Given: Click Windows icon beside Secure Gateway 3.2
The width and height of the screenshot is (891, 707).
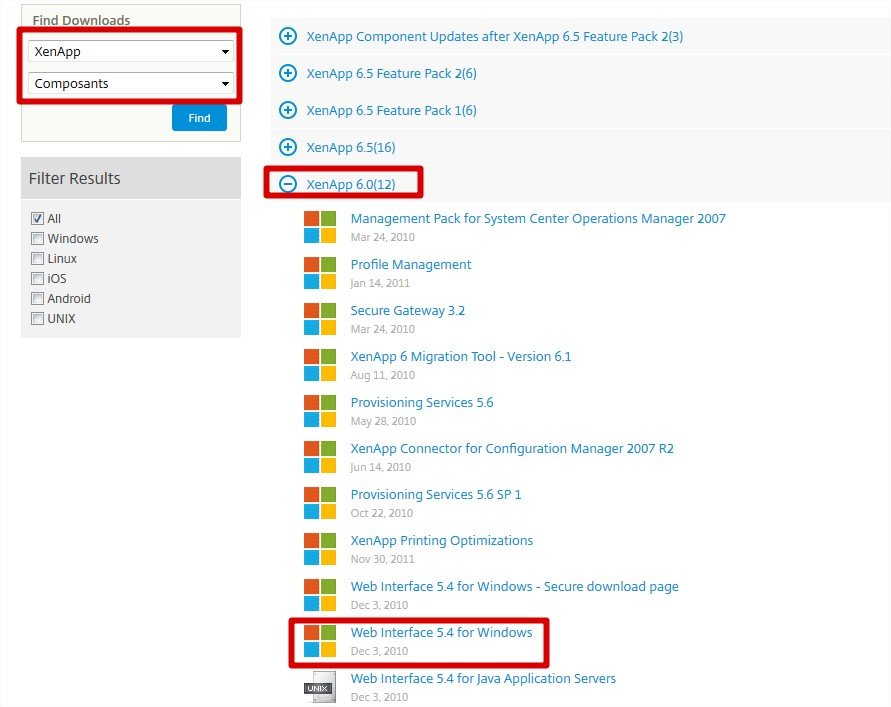Looking at the screenshot, I should coord(320,319).
